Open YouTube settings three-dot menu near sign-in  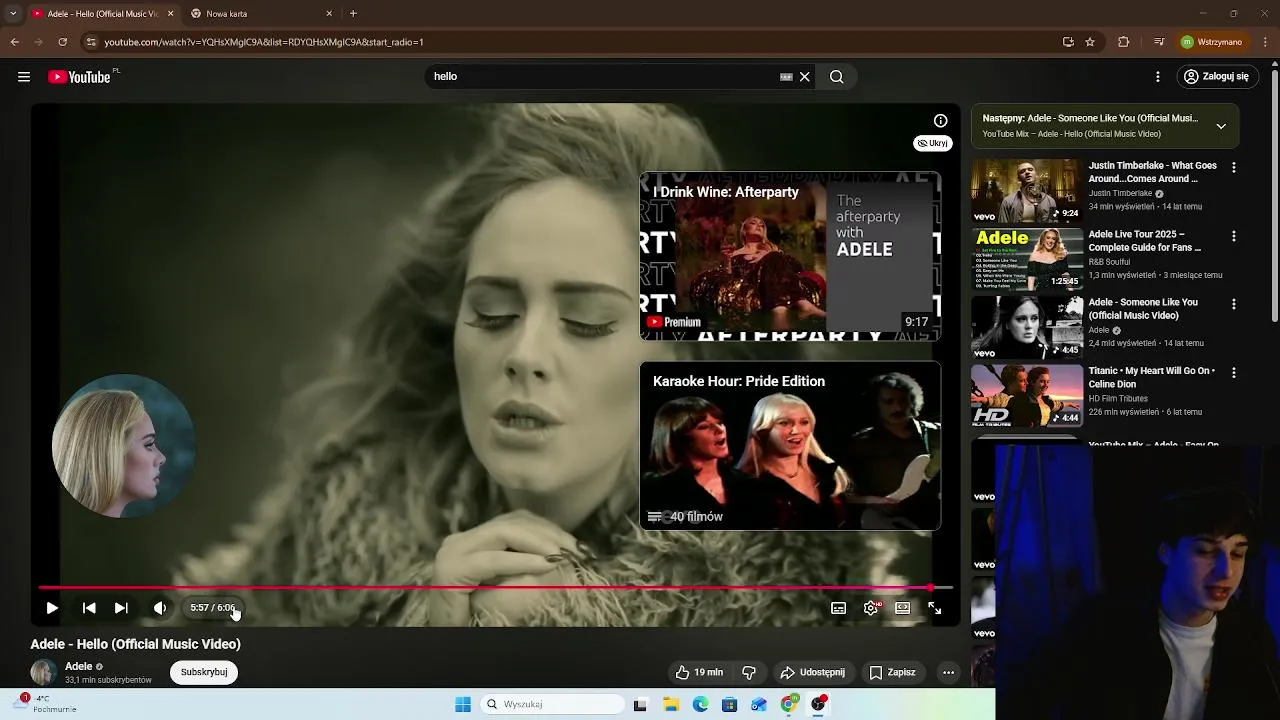(1158, 77)
